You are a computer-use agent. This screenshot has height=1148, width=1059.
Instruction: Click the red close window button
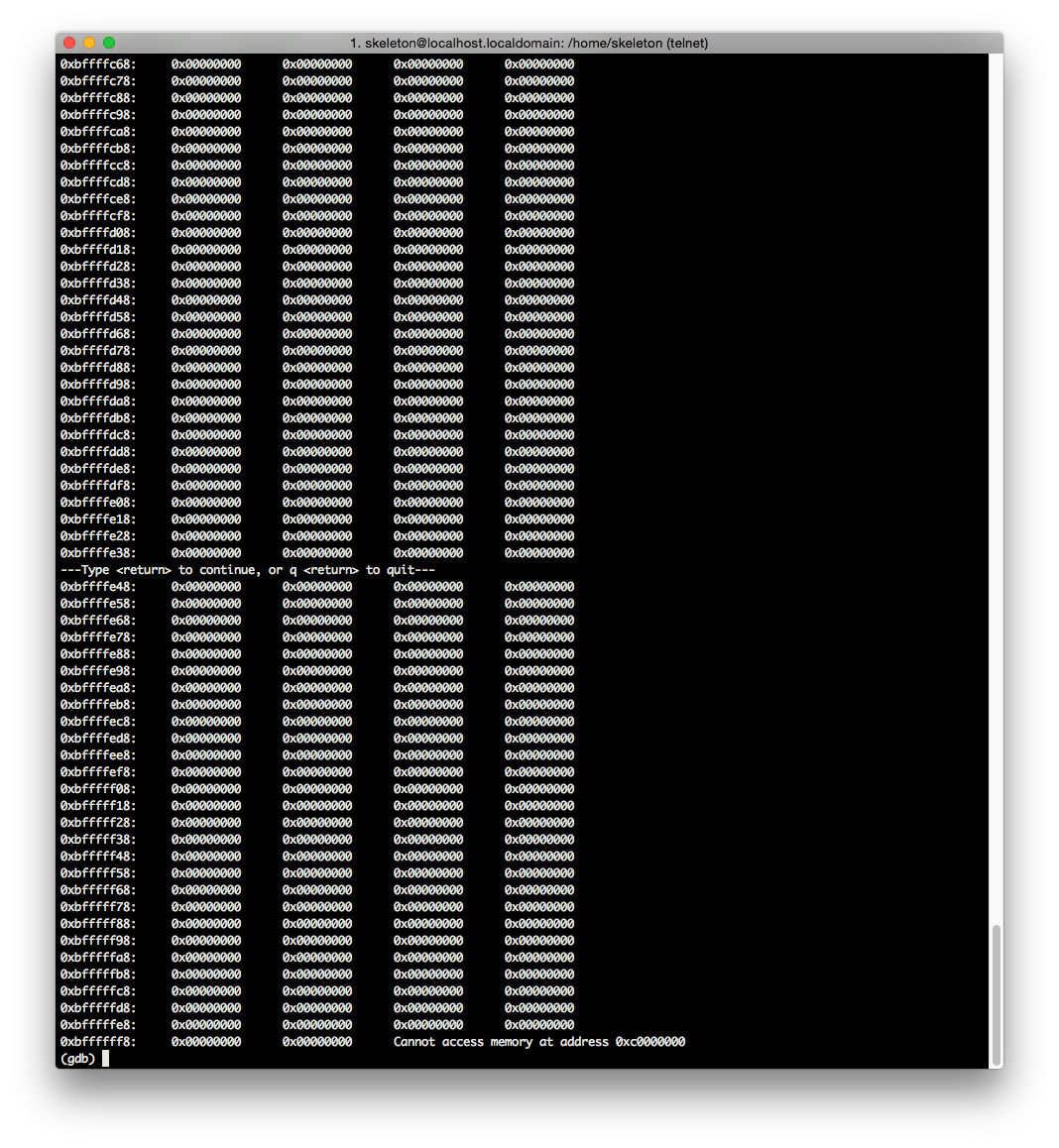[69, 43]
